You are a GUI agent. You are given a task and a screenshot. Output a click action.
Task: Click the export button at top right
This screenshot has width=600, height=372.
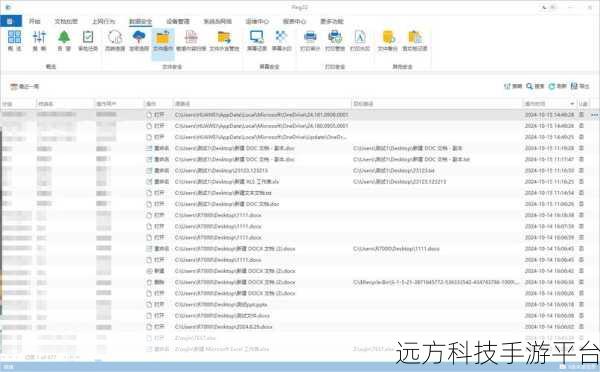click(580, 86)
